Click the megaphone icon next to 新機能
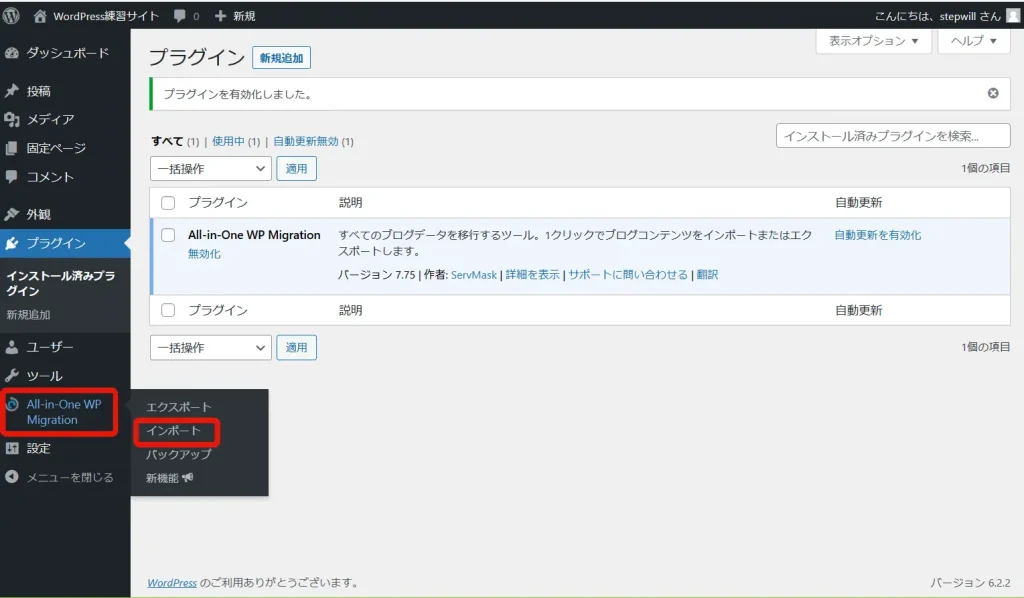The width and height of the screenshot is (1024, 598). [x=188, y=478]
